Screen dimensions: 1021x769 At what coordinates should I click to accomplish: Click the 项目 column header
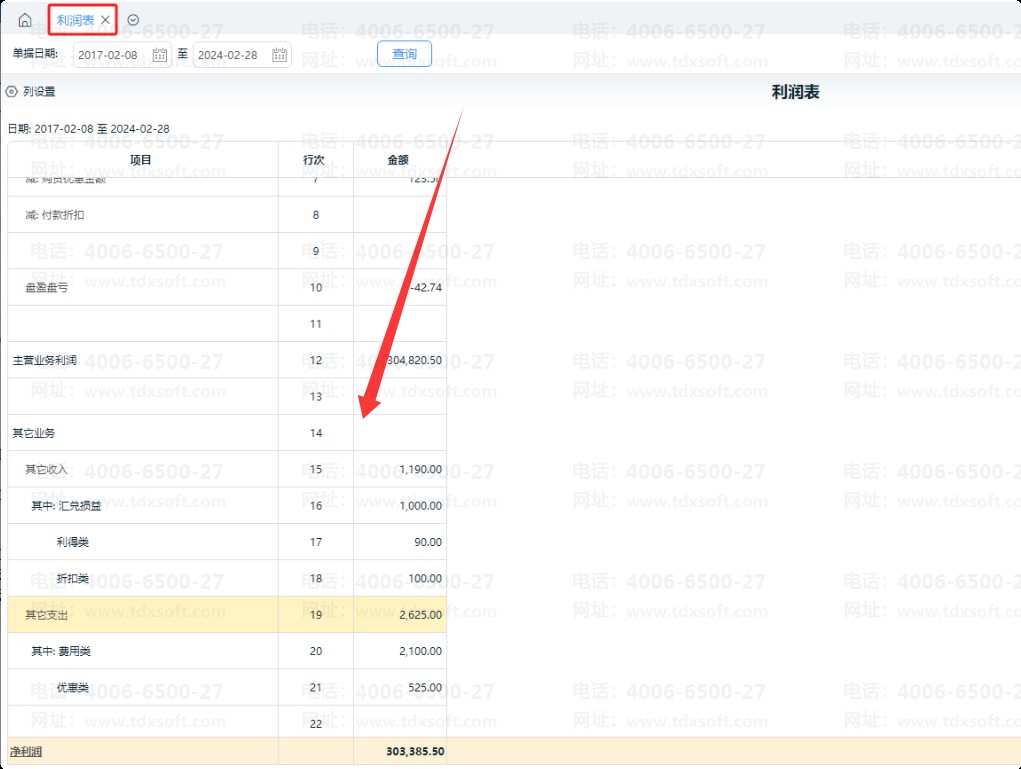[142, 160]
